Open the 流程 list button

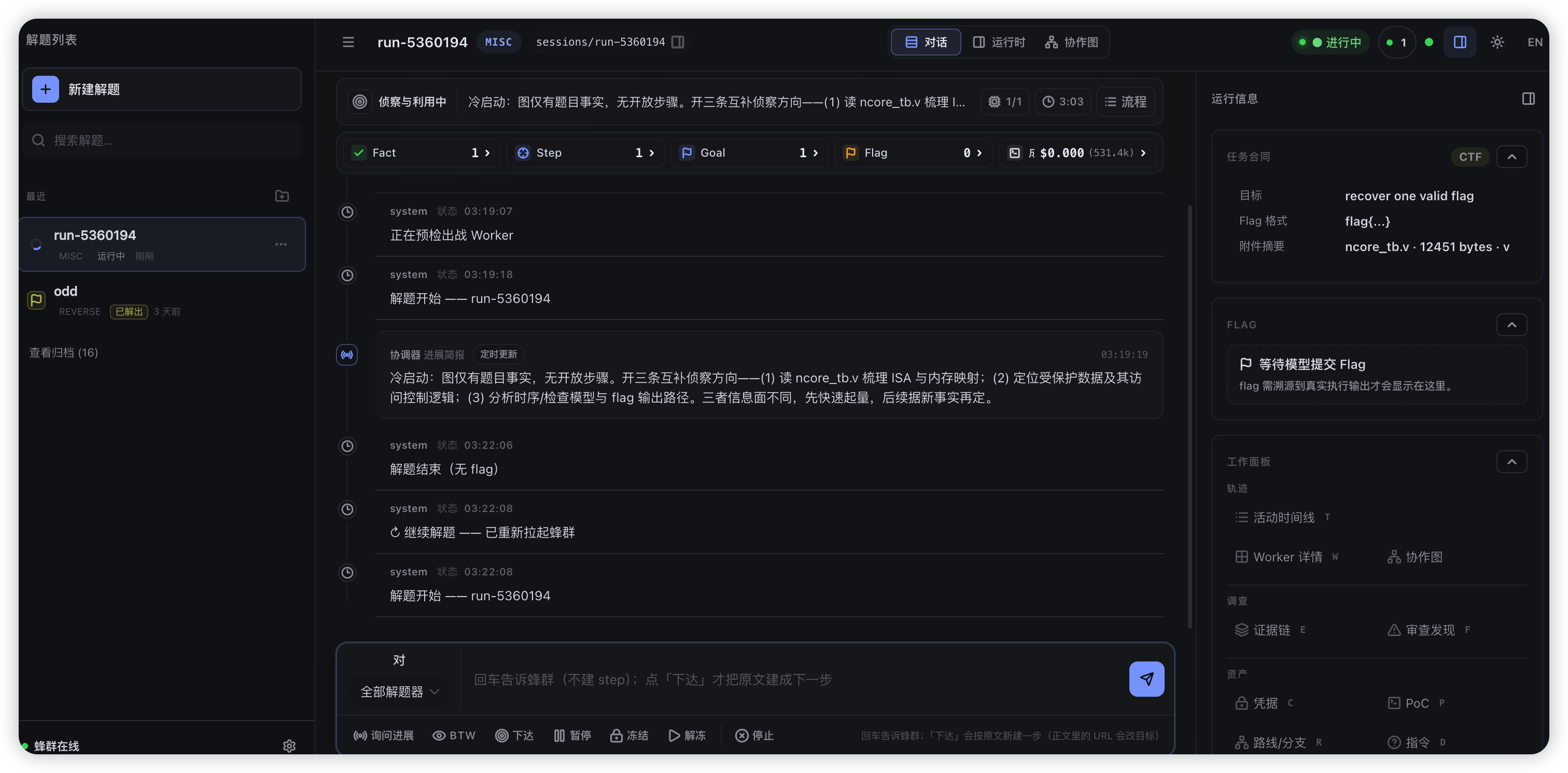coord(1126,102)
